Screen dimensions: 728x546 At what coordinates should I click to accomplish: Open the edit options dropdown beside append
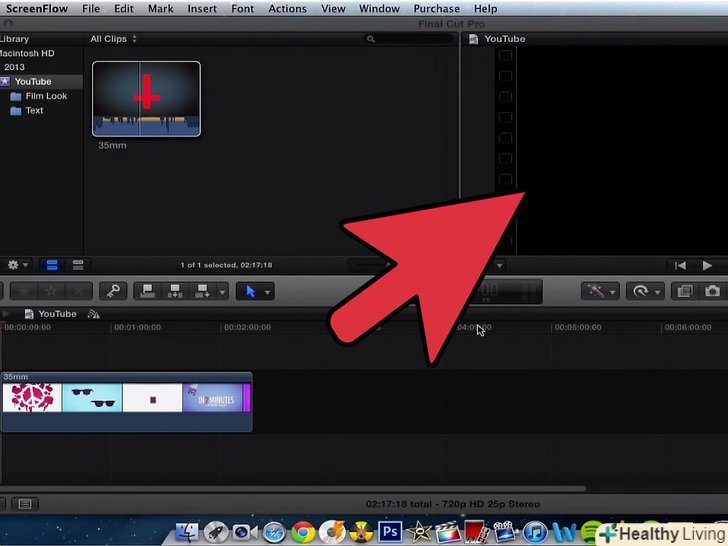coord(222,292)
